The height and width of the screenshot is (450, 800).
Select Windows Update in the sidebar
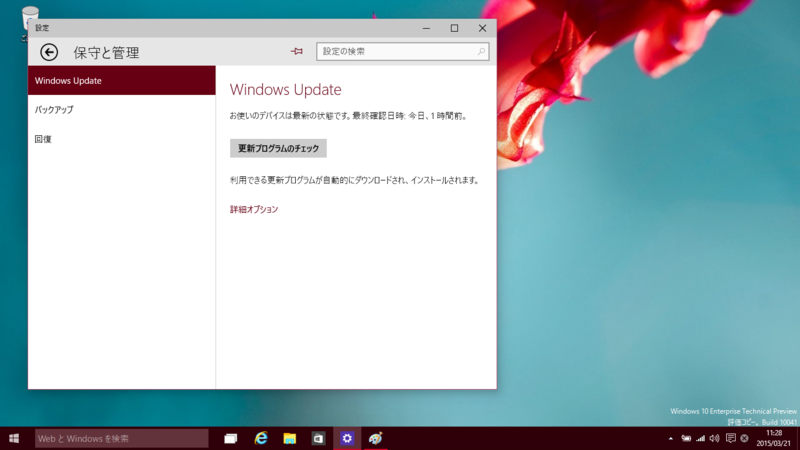point(121,81)
